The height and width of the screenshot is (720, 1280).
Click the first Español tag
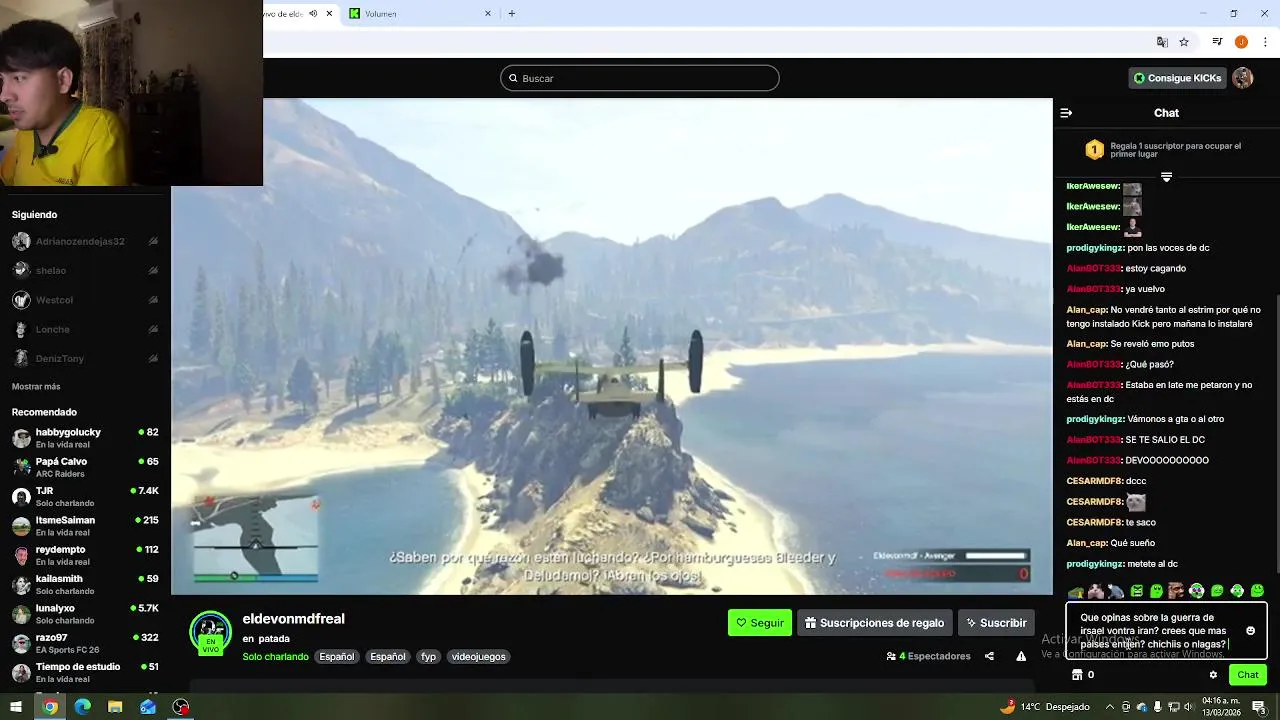point(337,657)
